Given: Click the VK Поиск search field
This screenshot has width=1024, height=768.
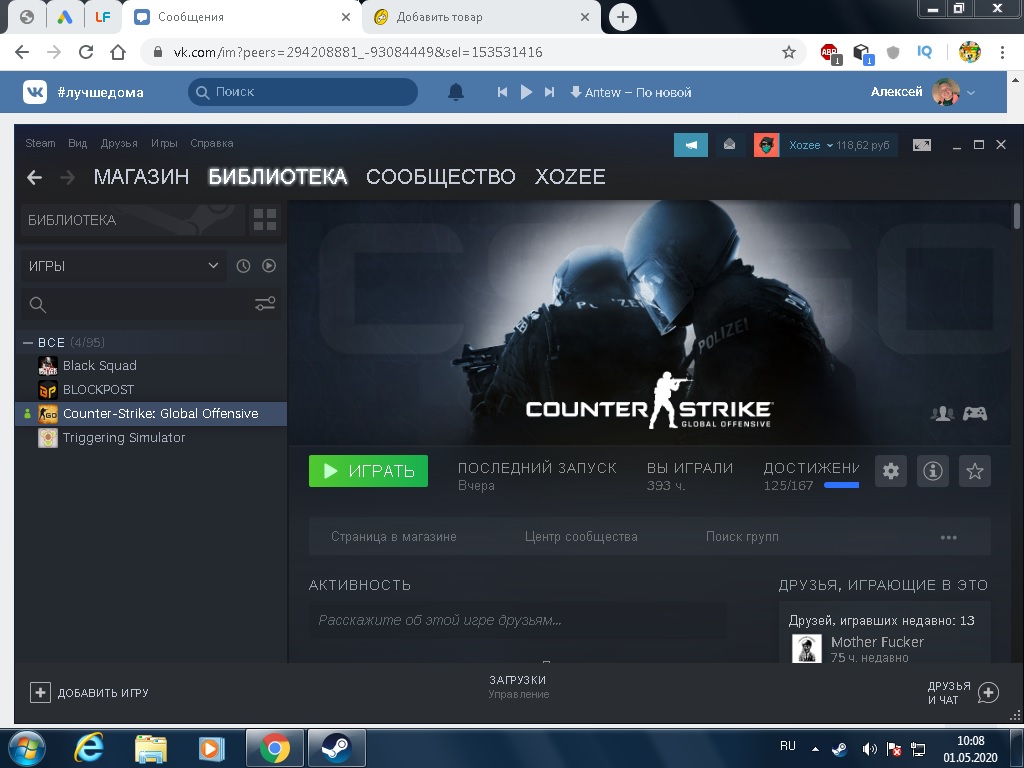Looking at the screenshot, I should (x=303, y=92).
